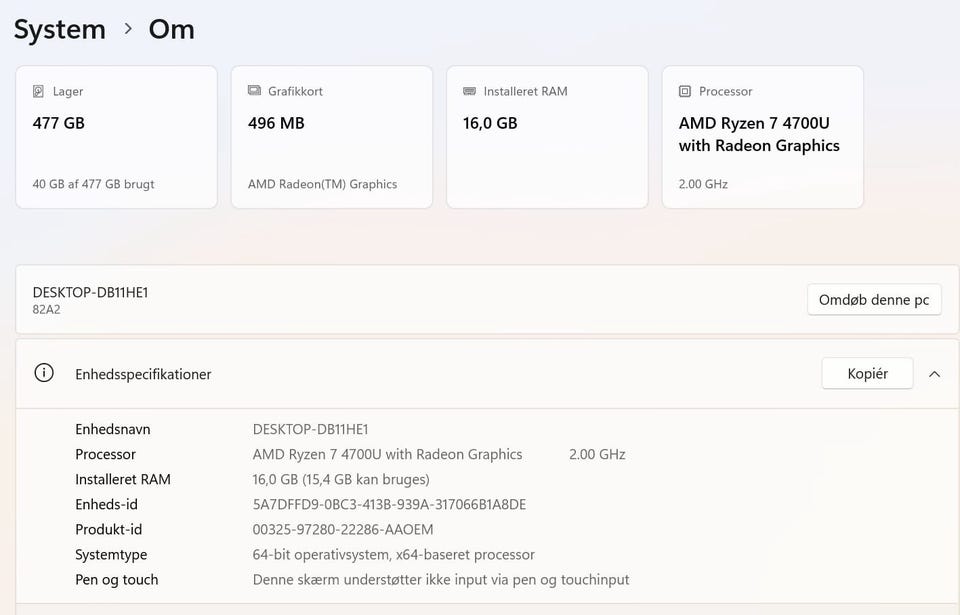Click the Enheds-id value text
Screen dimensions: 960x615
[x=389, y=504]
